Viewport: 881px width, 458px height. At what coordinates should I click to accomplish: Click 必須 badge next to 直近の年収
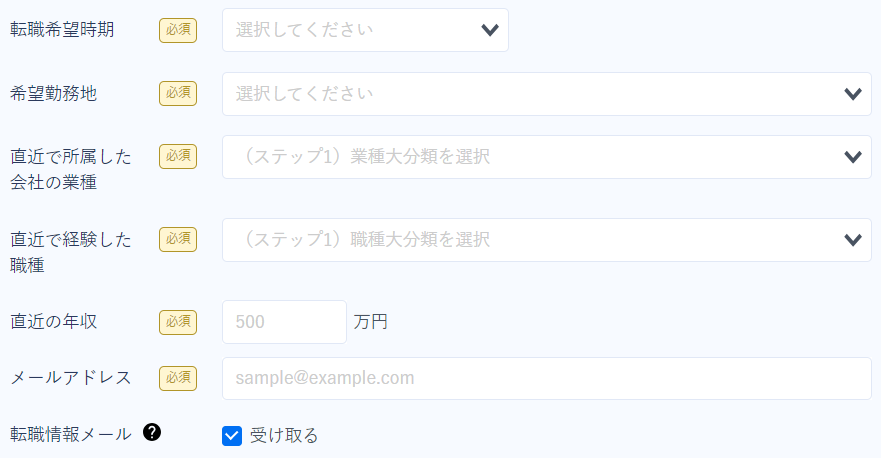(x=178, y=323)
